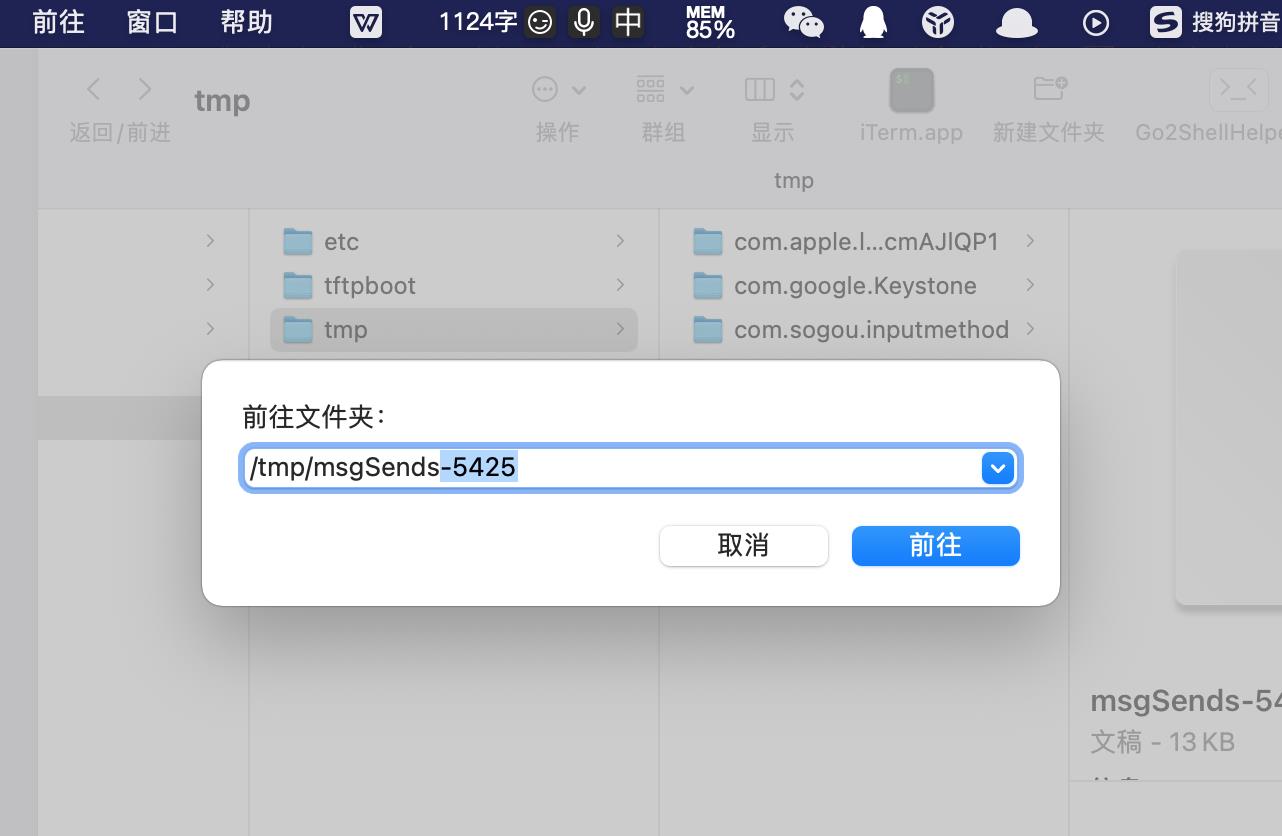1282x836 pixels.
Task: Open the 操作 action dropdown
Action: click(x=558, y=91)
